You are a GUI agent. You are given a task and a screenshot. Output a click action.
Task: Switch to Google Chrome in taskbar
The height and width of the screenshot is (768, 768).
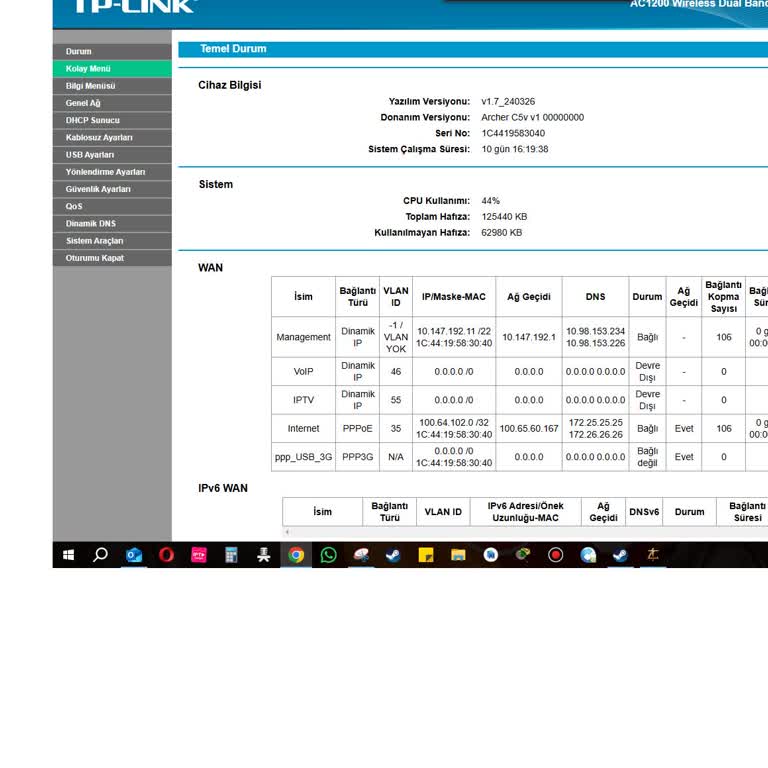tap(296, 555)
